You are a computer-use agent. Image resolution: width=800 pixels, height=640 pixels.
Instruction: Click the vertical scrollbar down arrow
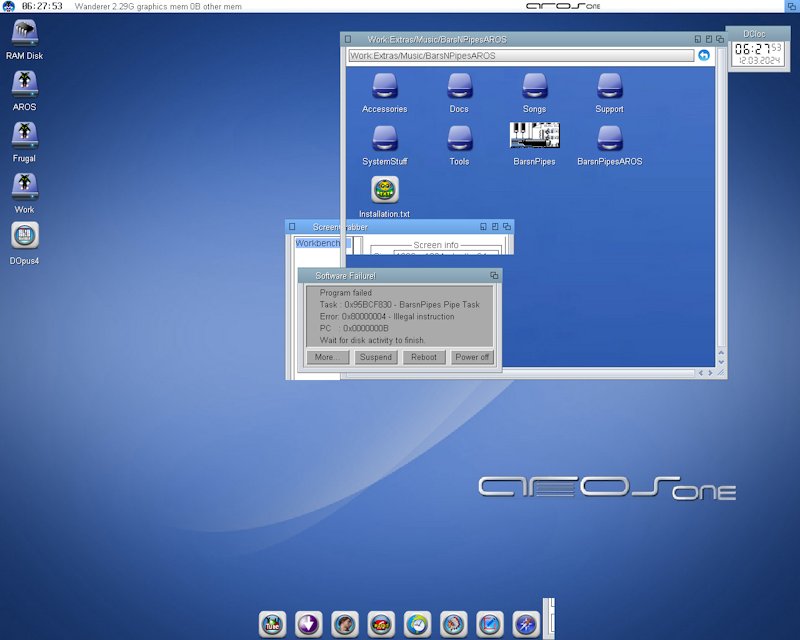click(721, 362)
